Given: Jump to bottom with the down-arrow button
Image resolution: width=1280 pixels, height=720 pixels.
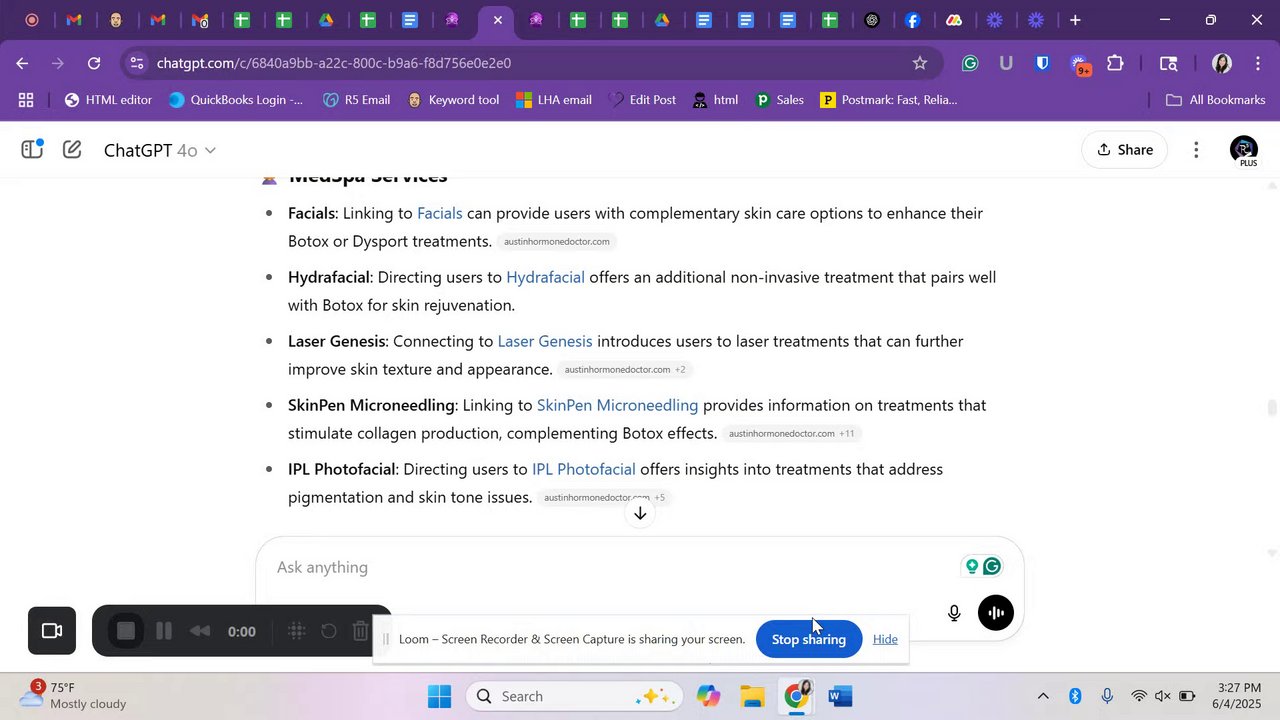Looking at the screenshot, I should click(x=640, y=513).
